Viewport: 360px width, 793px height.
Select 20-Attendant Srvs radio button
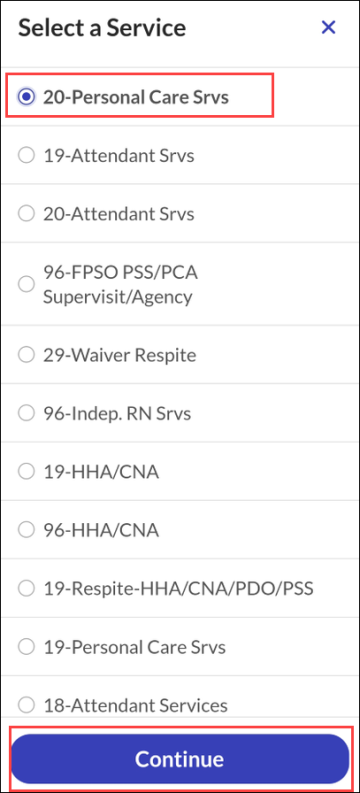pos(26,214)
